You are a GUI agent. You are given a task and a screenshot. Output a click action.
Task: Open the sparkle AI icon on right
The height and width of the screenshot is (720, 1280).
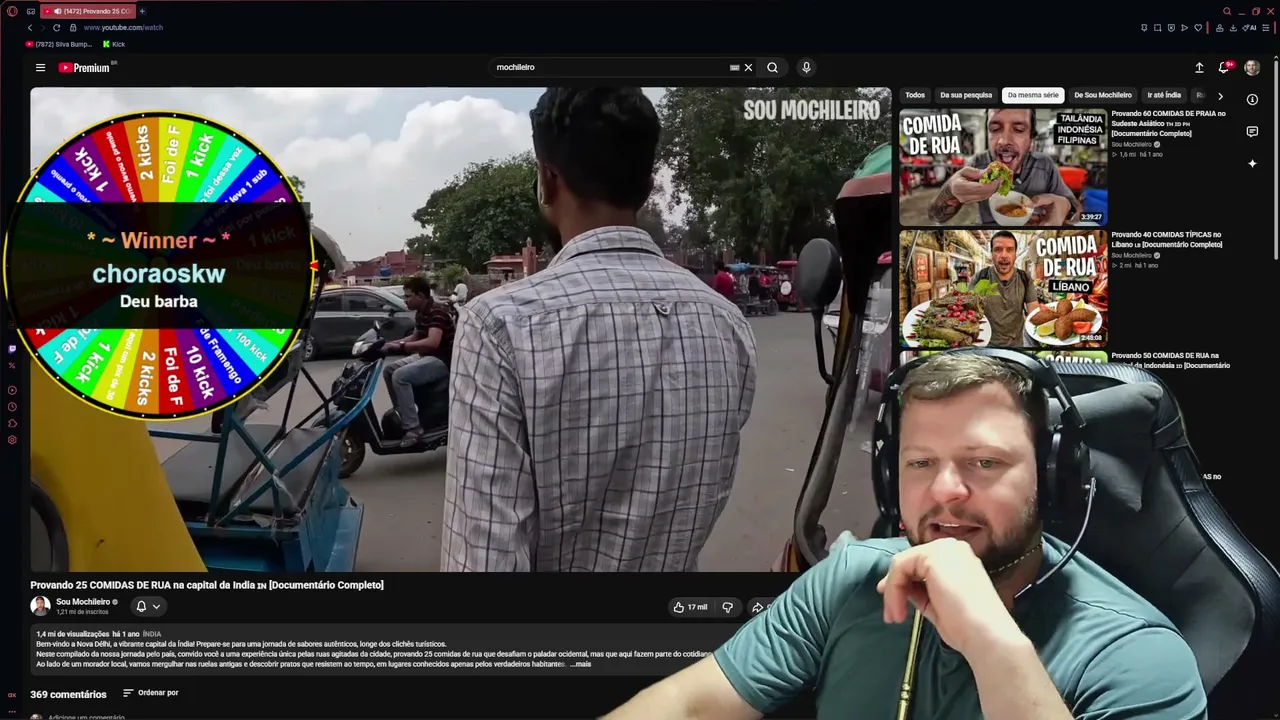1252,163
